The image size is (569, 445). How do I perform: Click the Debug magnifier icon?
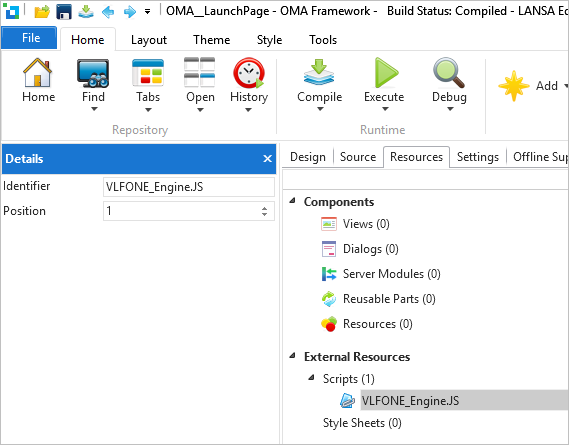(449, 73)
